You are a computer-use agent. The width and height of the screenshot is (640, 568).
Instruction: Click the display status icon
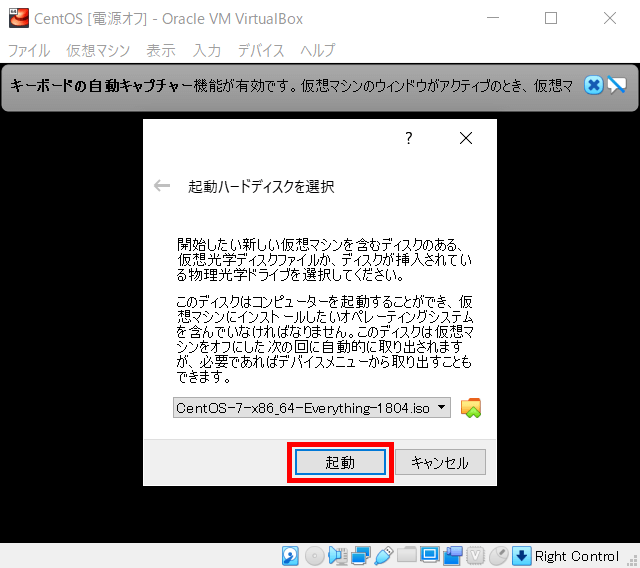pos(429,555)
